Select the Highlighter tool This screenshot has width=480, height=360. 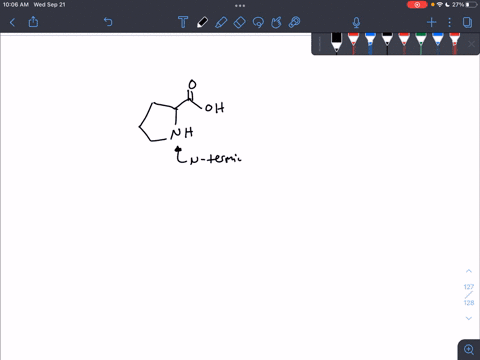(221, 22)
